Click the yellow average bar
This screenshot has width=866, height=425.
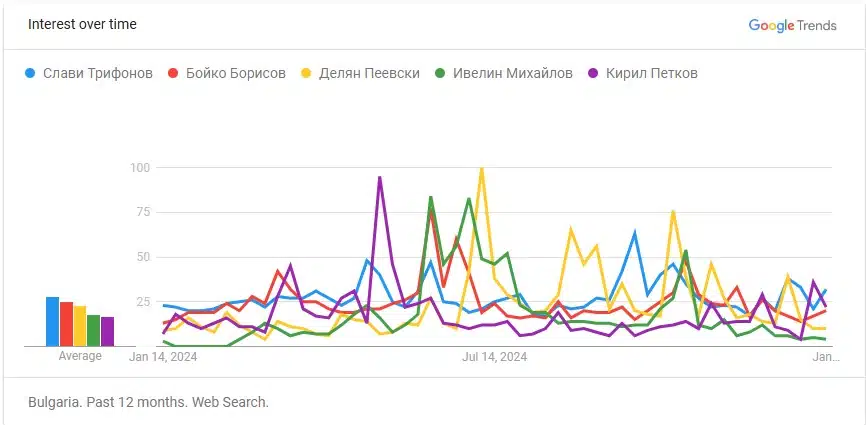click(80, 326)
